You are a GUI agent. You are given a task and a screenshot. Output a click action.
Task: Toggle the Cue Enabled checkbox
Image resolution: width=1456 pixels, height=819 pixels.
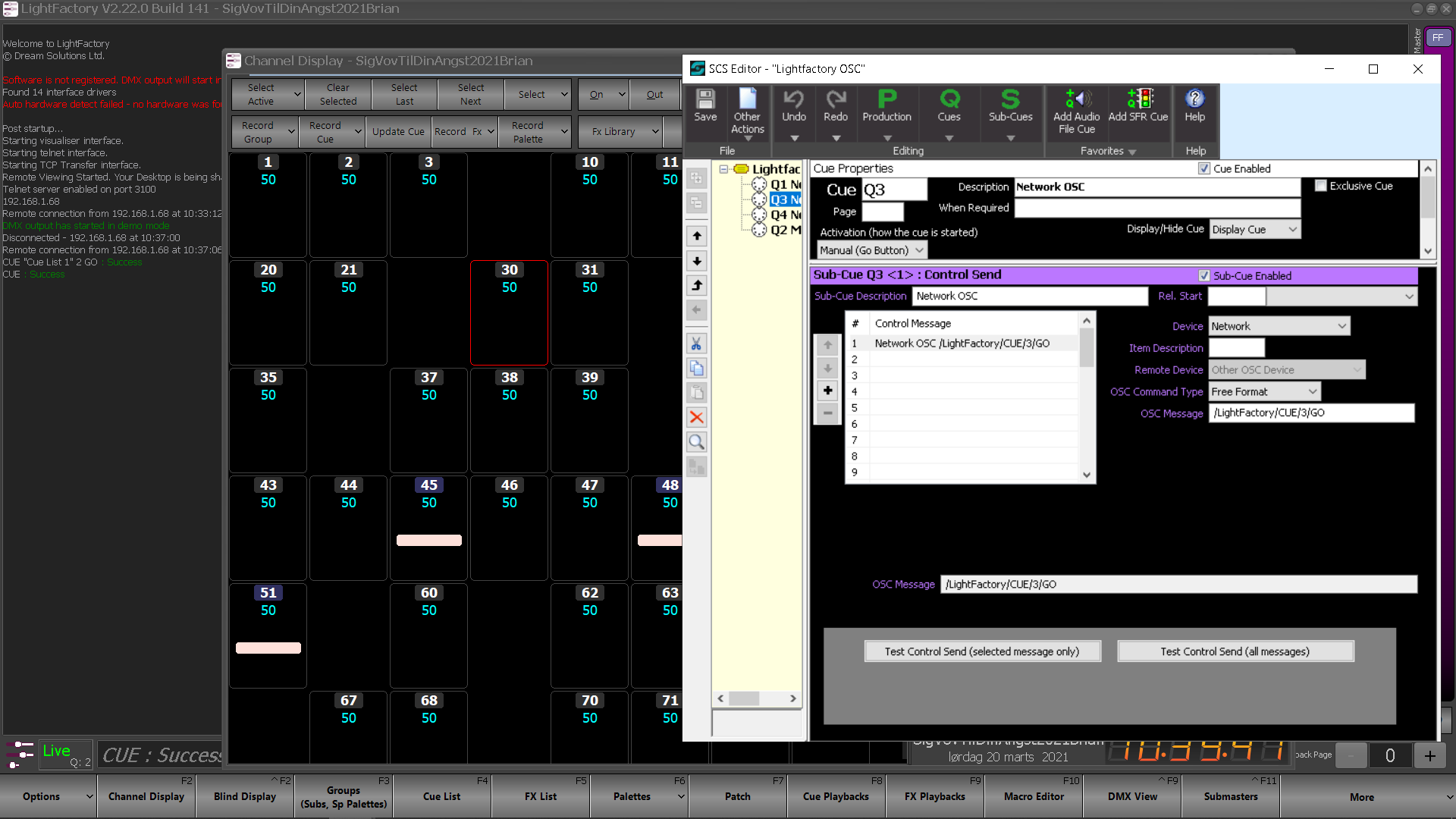1204,168
